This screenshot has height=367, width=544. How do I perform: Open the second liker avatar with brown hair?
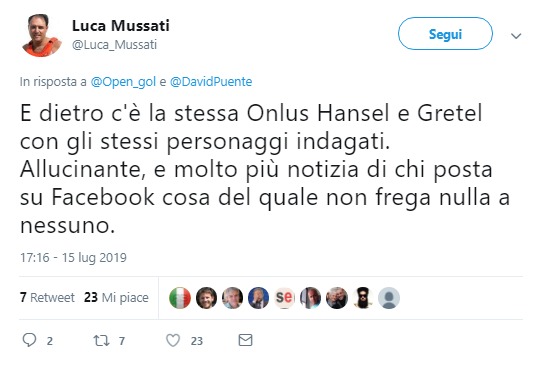(206, 298)
